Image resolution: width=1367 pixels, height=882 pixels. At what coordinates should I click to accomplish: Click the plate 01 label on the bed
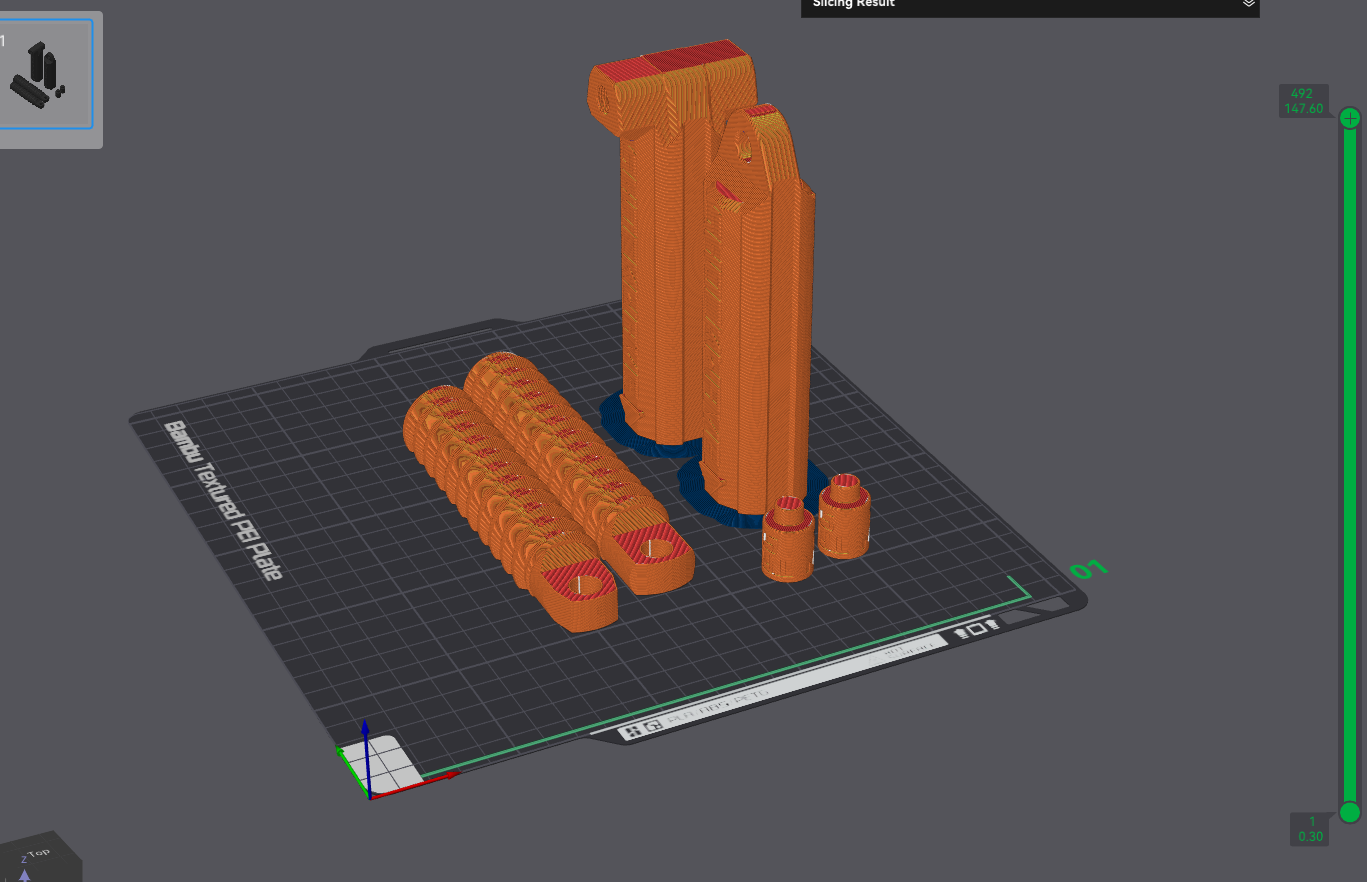[x=1089, y=571]
